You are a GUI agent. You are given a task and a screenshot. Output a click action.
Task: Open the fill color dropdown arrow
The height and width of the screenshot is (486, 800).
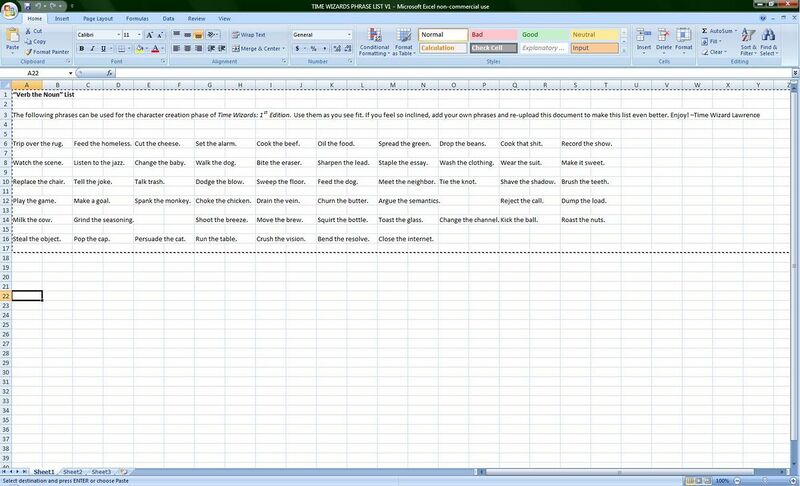(x=147, y=48)
